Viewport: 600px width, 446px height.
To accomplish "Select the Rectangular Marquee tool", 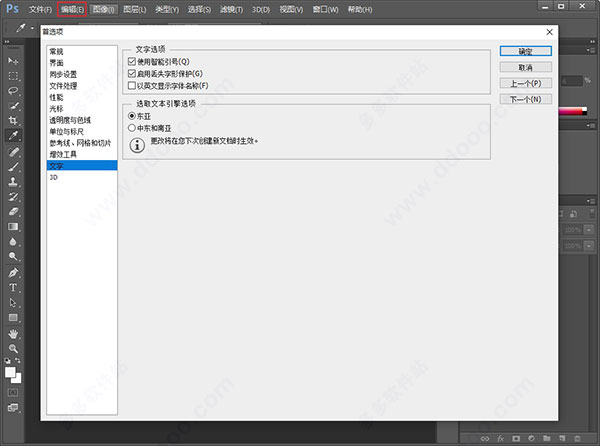I will [x=13, y=76].
